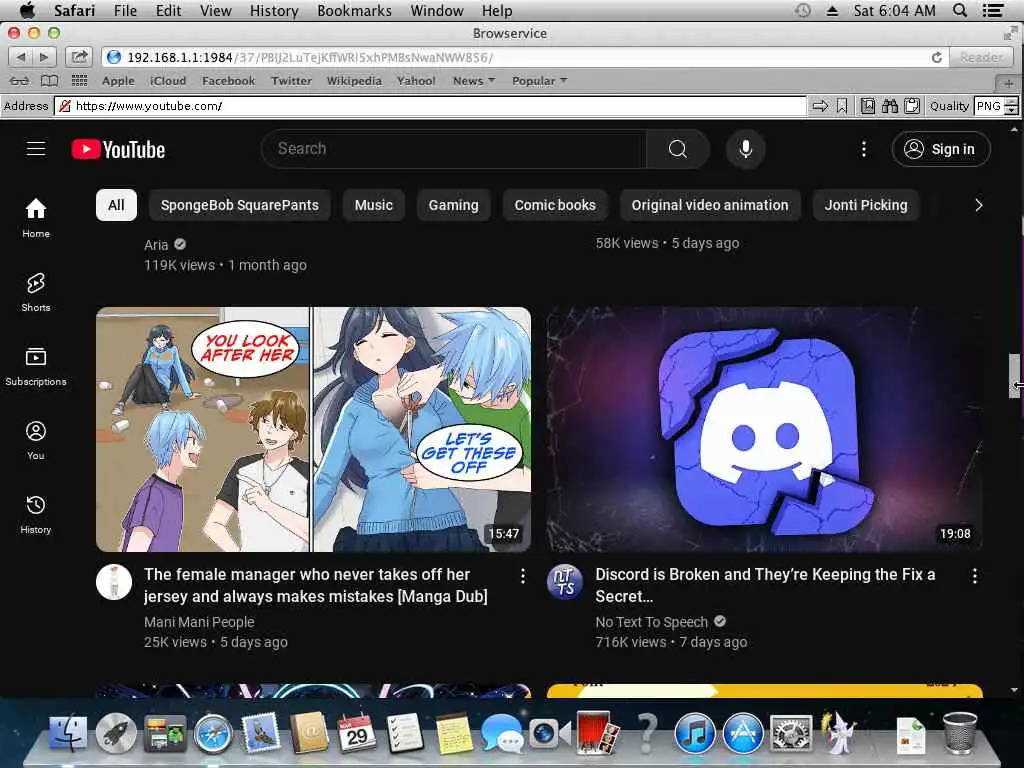Image resolution: width=1024 pixels, height=768 pixels.
Task: Select the All filter chip
Action: coord(116,205)
